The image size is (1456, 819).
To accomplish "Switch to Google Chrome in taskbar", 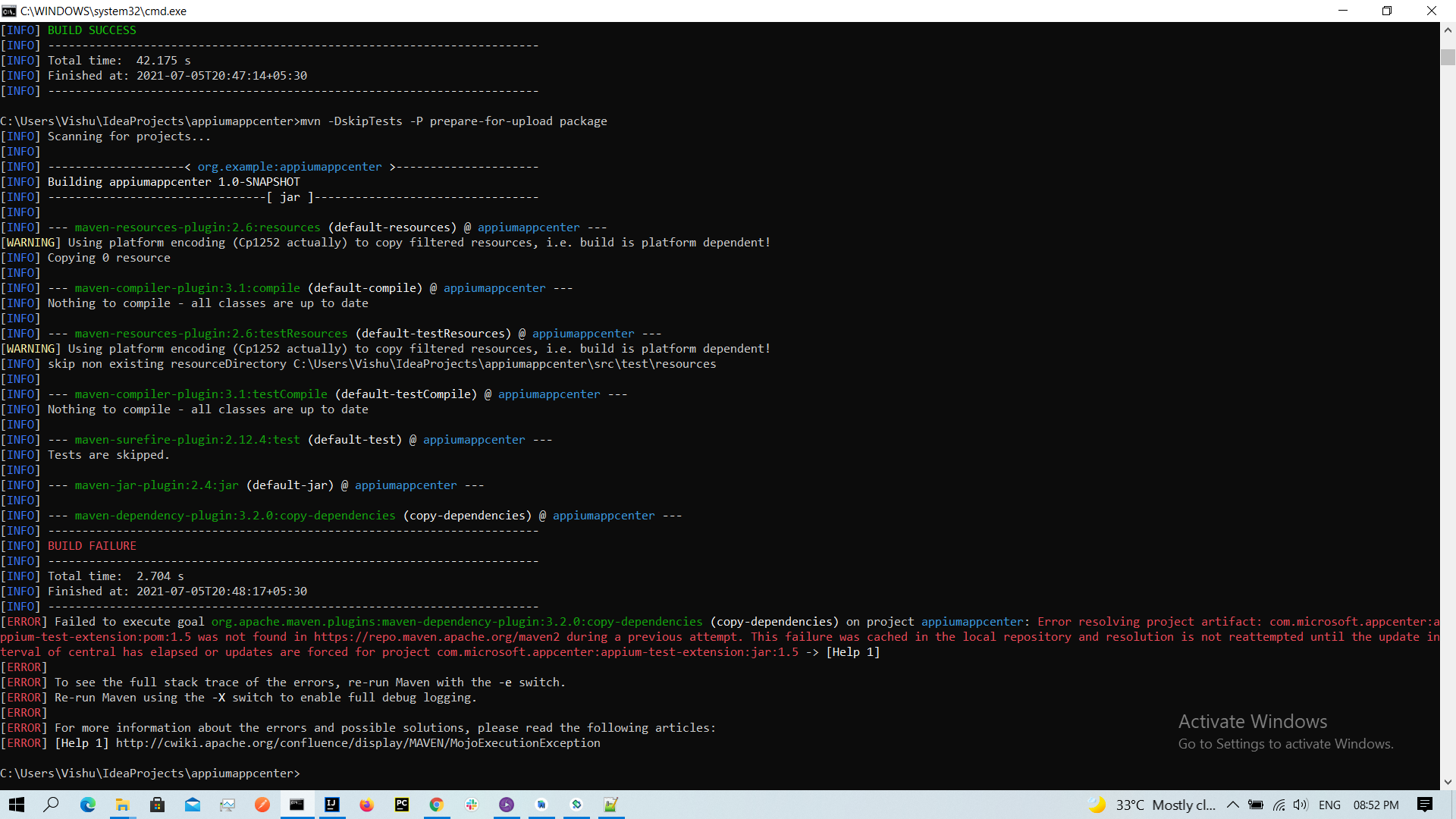I will pyautogui.click(x=436, y=805).
